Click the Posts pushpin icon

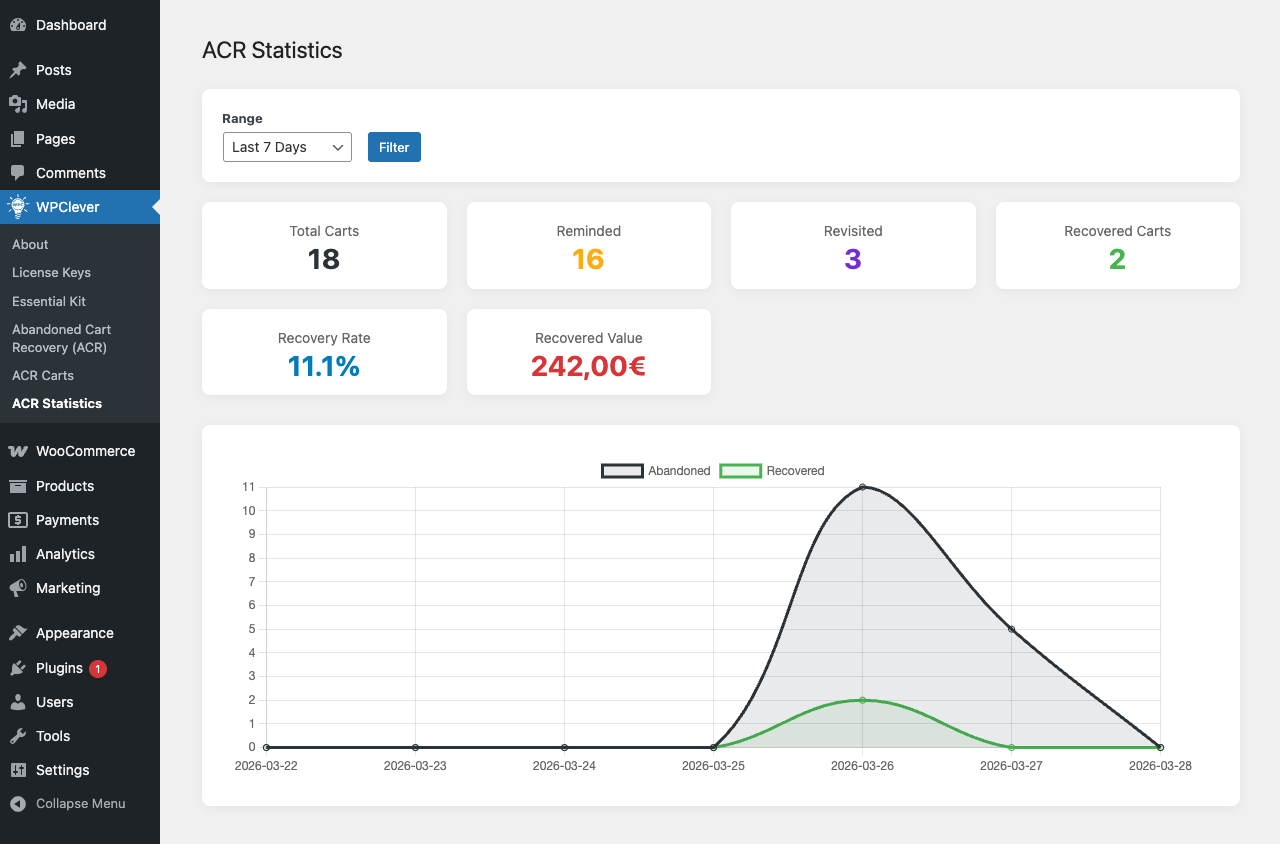(x=18, y=70)
